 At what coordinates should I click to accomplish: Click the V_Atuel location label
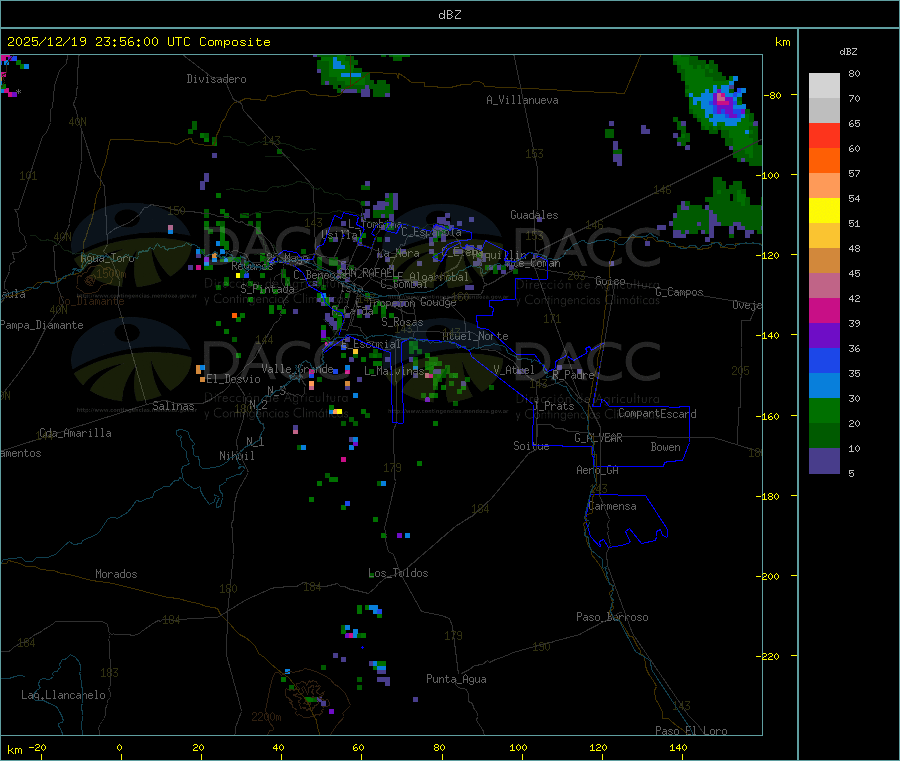coord(514,370)
